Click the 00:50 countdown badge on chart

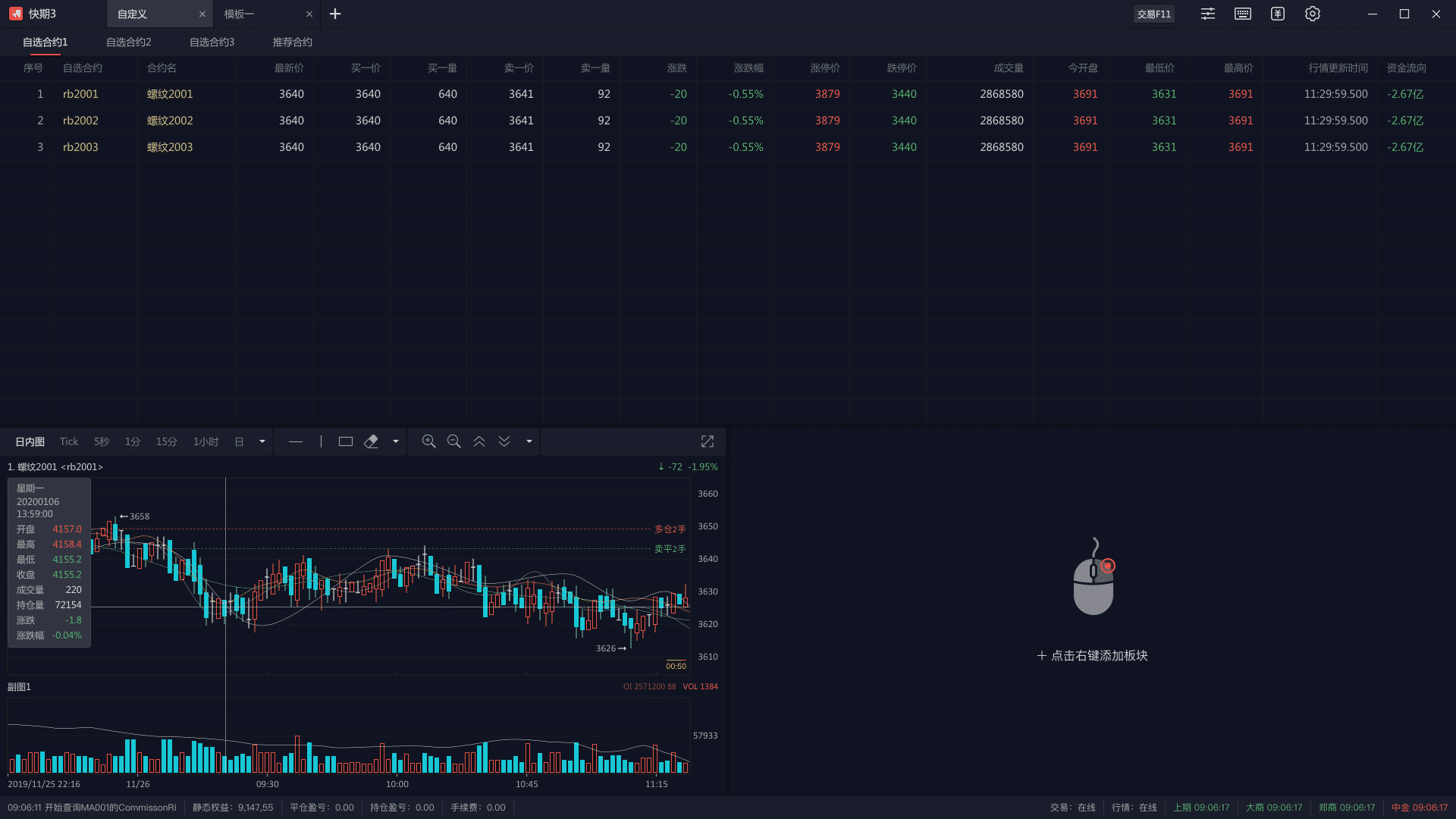[x=676, y=666]
